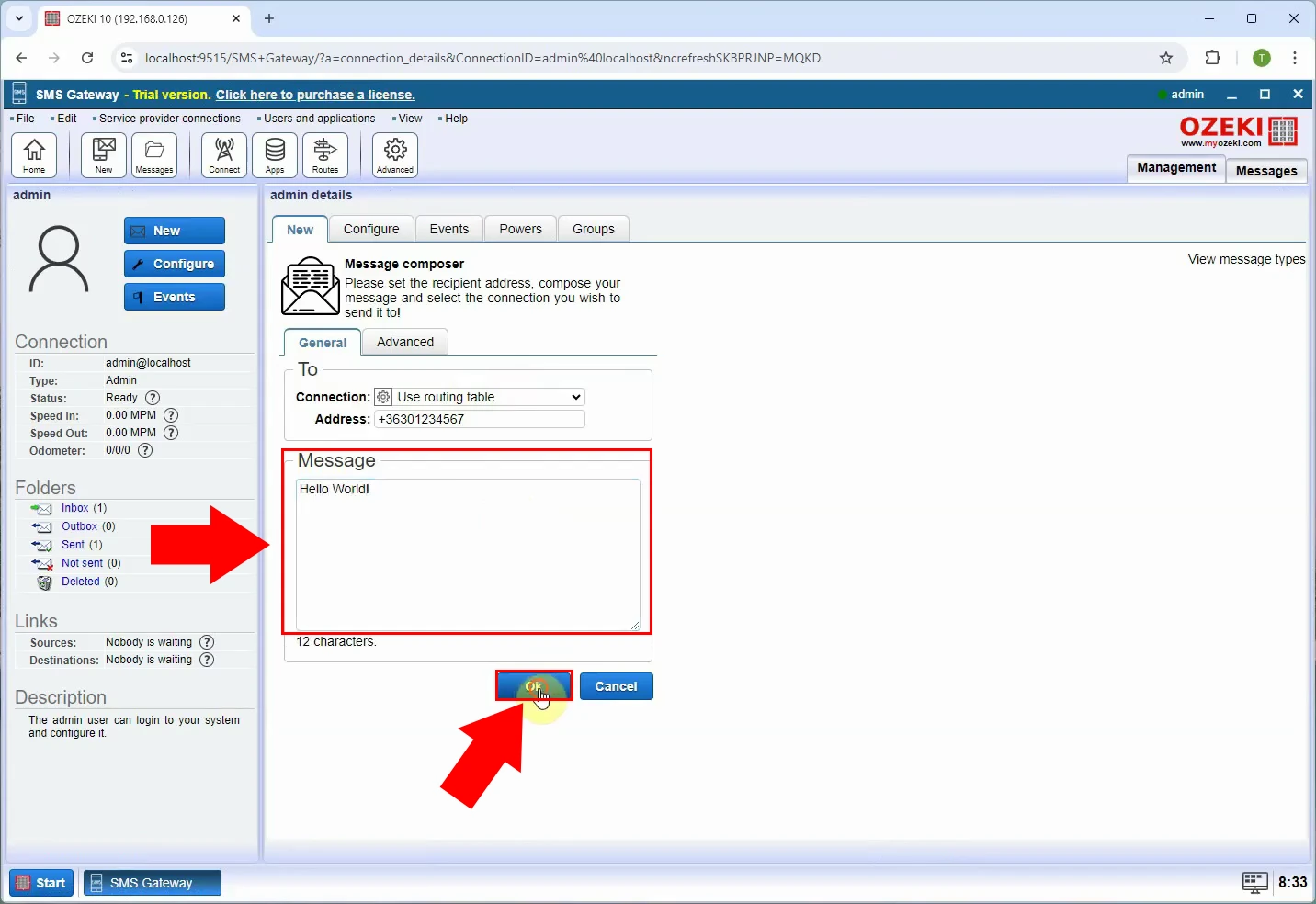Open the taskbar monitor tray icon
1316x904 pixels.
(1255, 882)
